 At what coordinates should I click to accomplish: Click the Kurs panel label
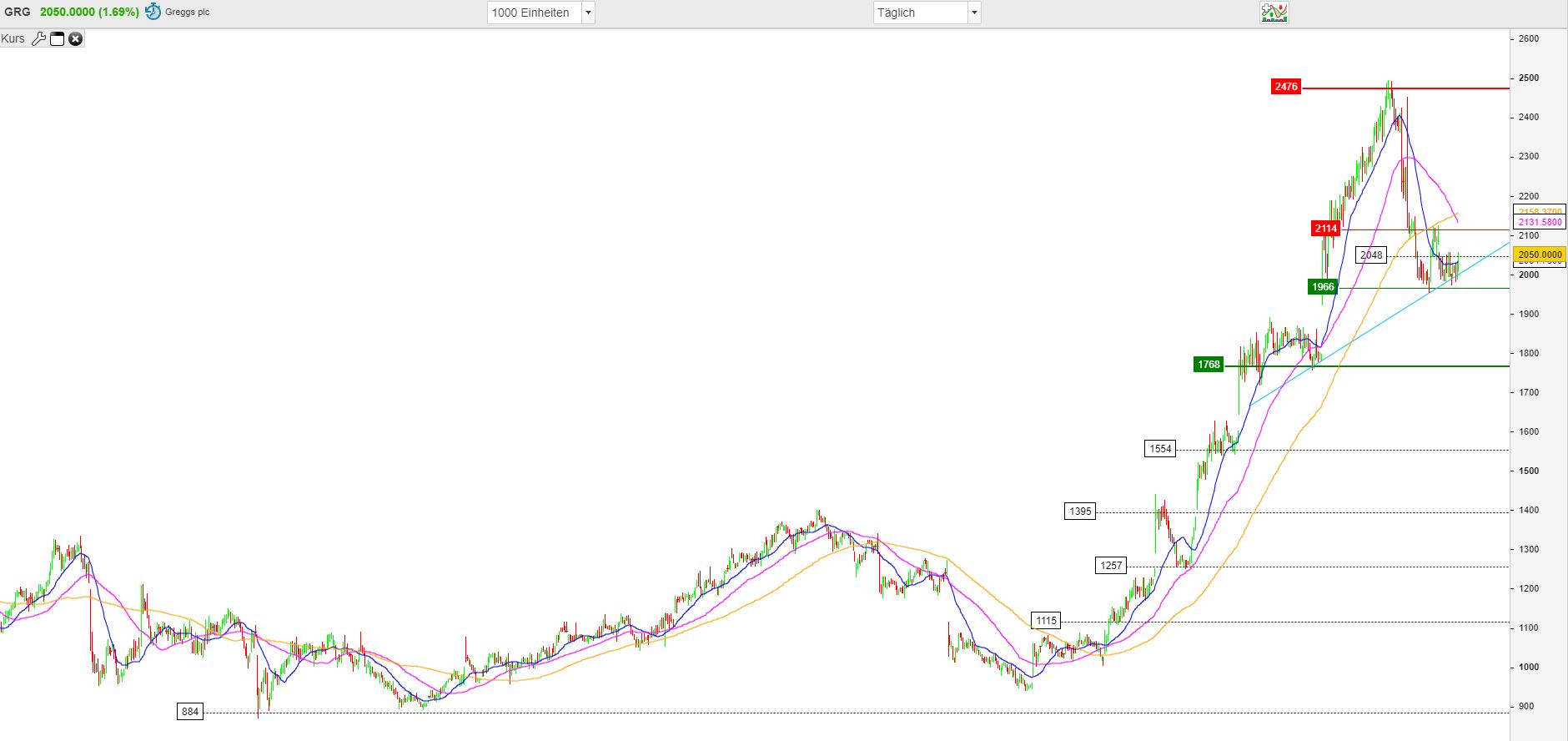(x=13, y=38)
